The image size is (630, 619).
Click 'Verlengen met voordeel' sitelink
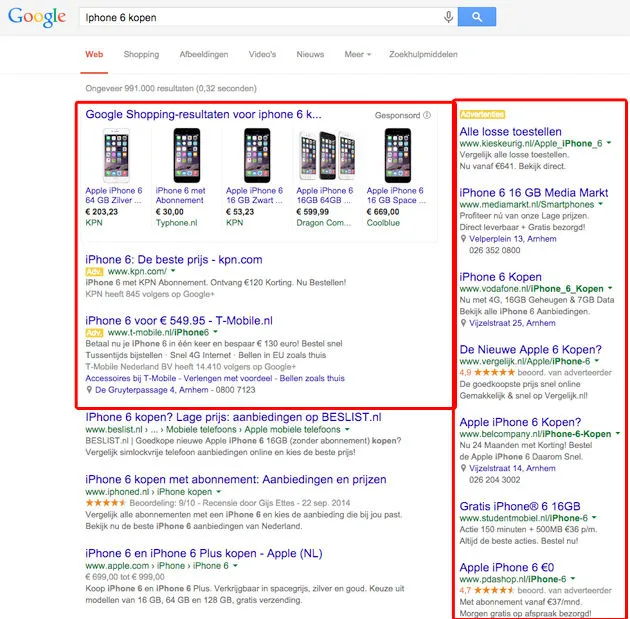pyautogui.click(x=228, y=378)
